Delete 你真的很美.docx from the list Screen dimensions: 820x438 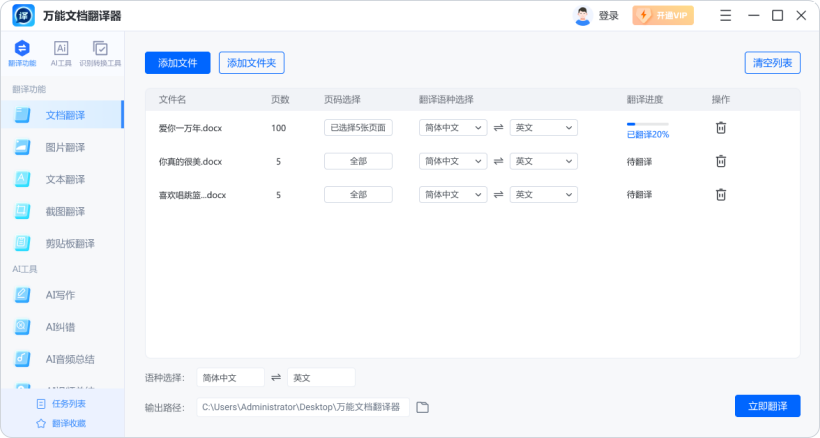coord(721,161)
